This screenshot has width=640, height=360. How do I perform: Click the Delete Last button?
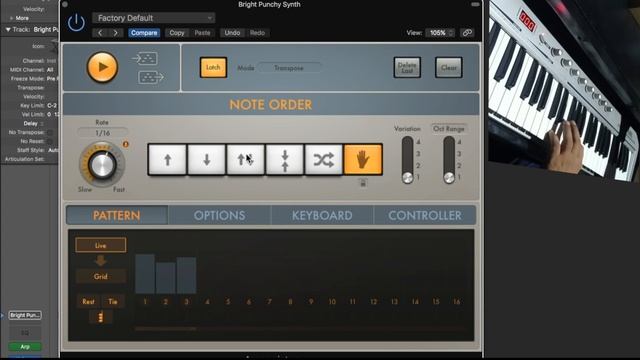[x=407, y=67]
